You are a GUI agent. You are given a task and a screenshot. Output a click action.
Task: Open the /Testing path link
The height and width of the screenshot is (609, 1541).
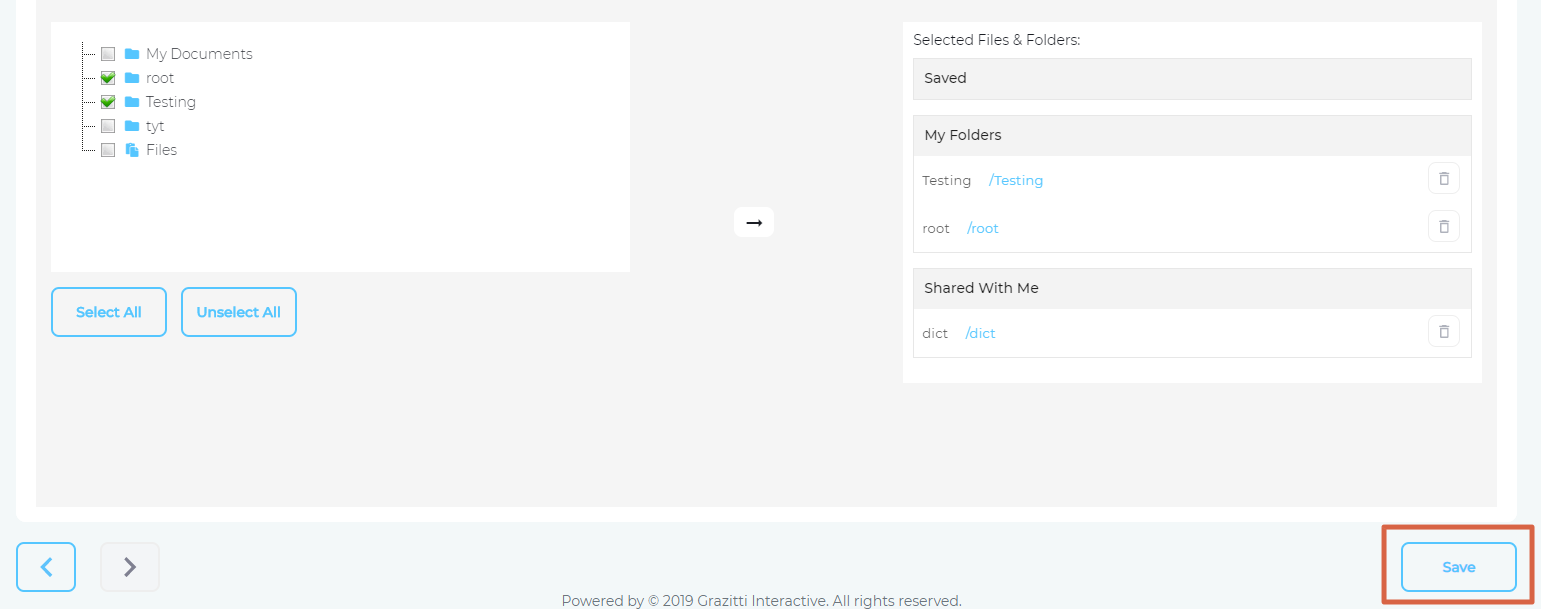click(x=1016, y=181)
